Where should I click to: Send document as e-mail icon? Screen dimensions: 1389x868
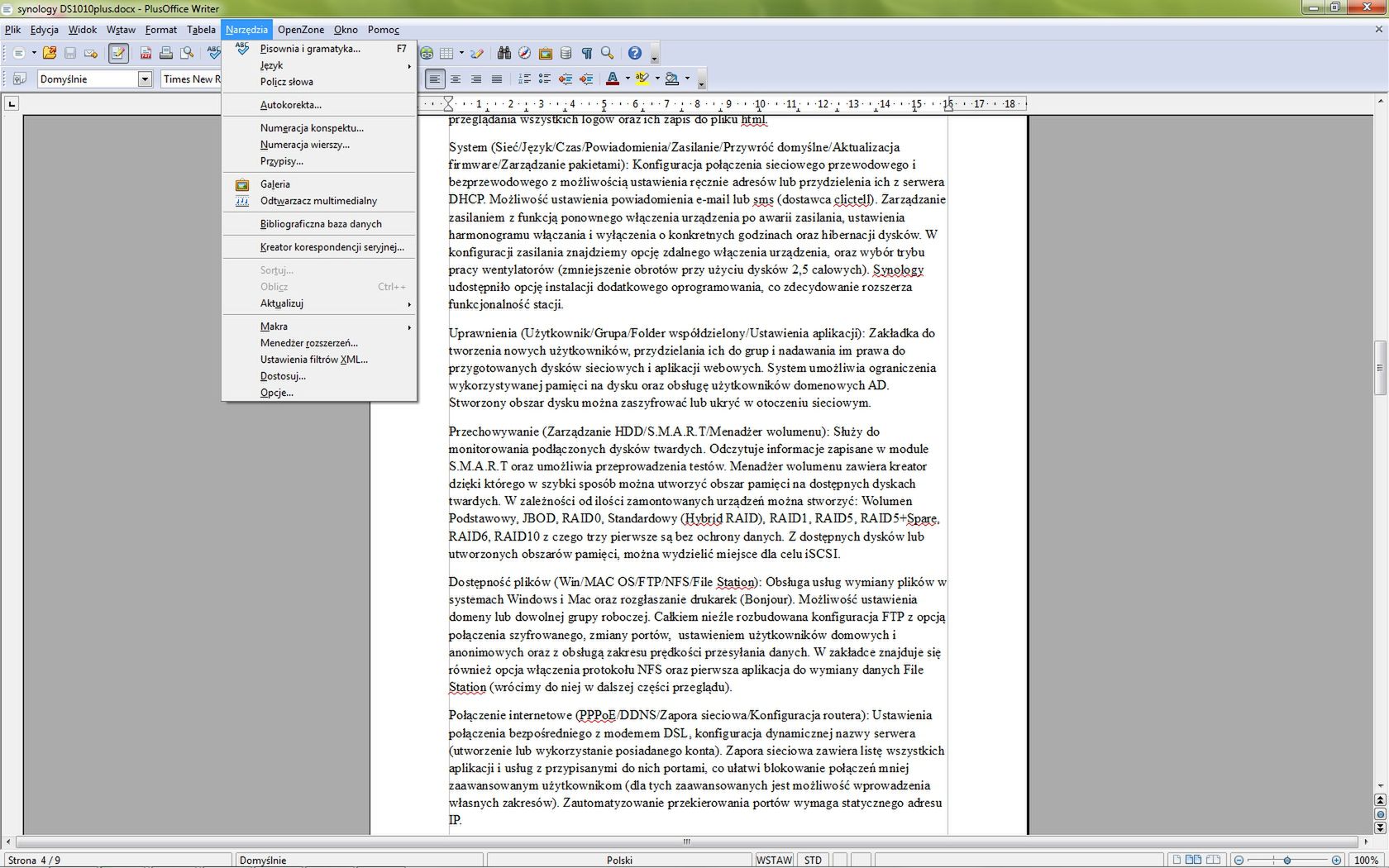tap(91, 53)
